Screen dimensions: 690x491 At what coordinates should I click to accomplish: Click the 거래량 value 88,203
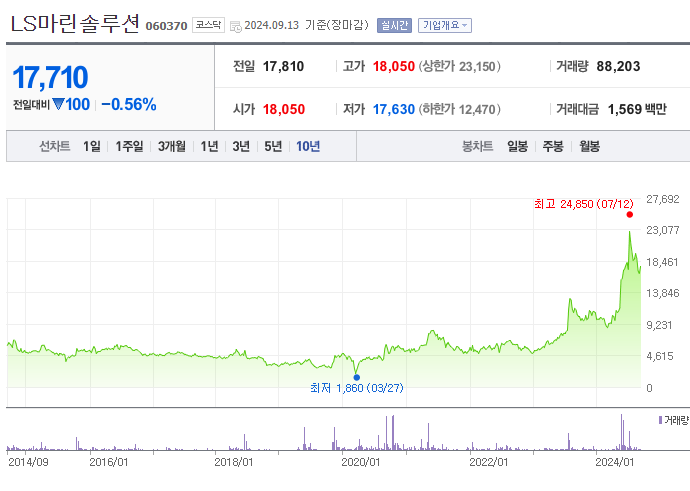[618, 66]
